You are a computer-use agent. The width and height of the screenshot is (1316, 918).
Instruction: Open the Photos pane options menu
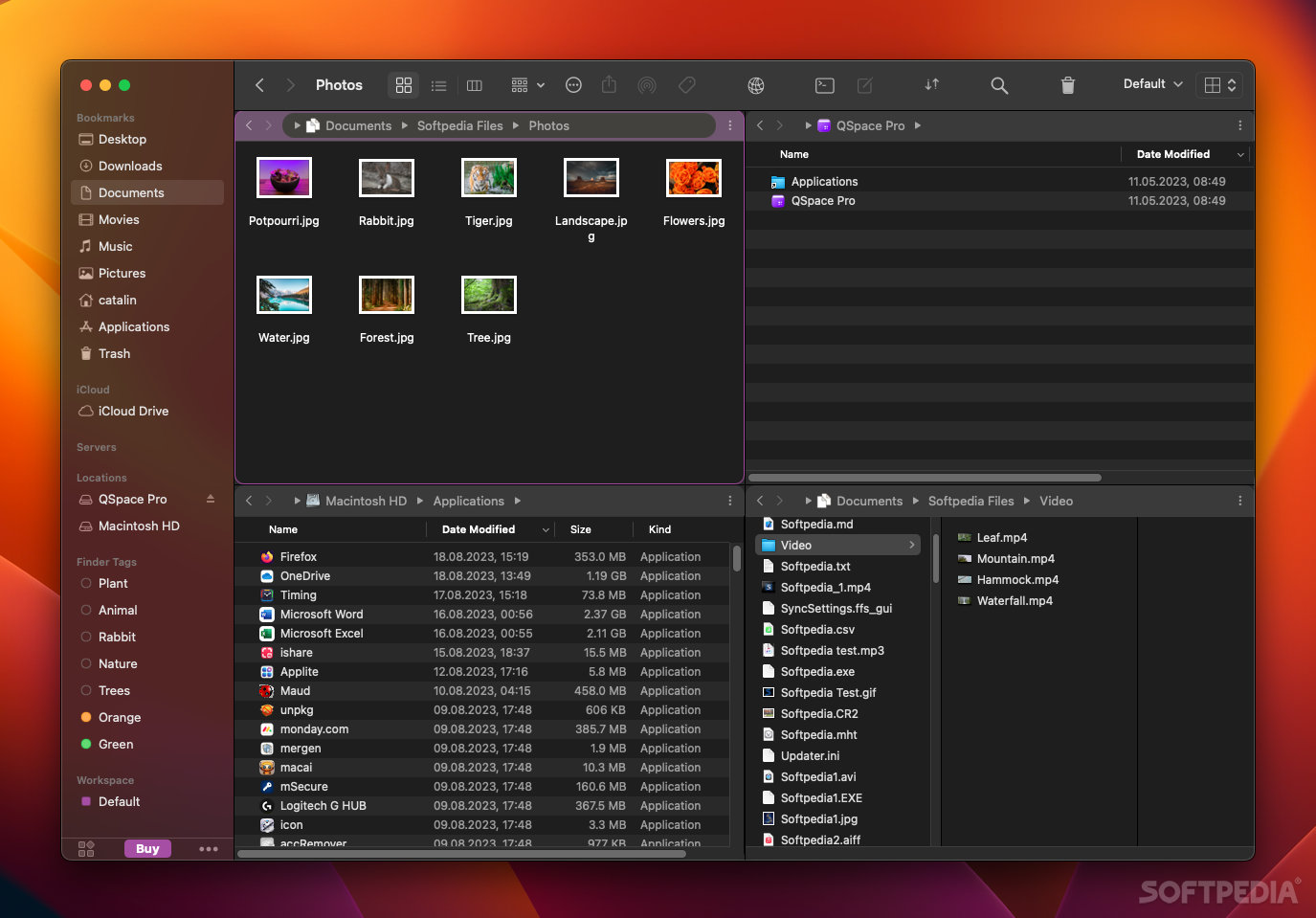pyautogui.click(x=730, y=125)
